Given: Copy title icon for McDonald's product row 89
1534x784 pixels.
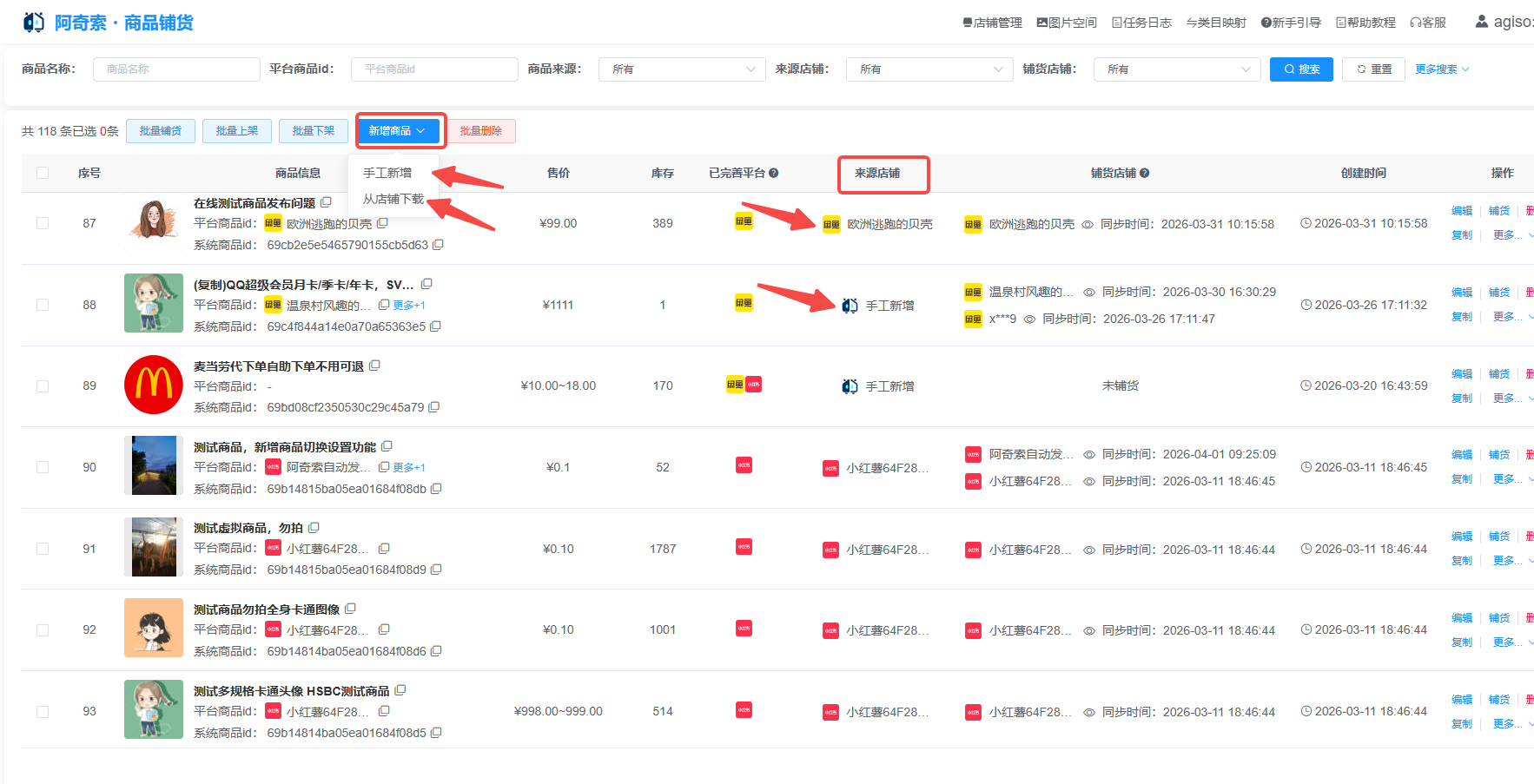Looking at the screenshot, I should [x=374, y=366].
